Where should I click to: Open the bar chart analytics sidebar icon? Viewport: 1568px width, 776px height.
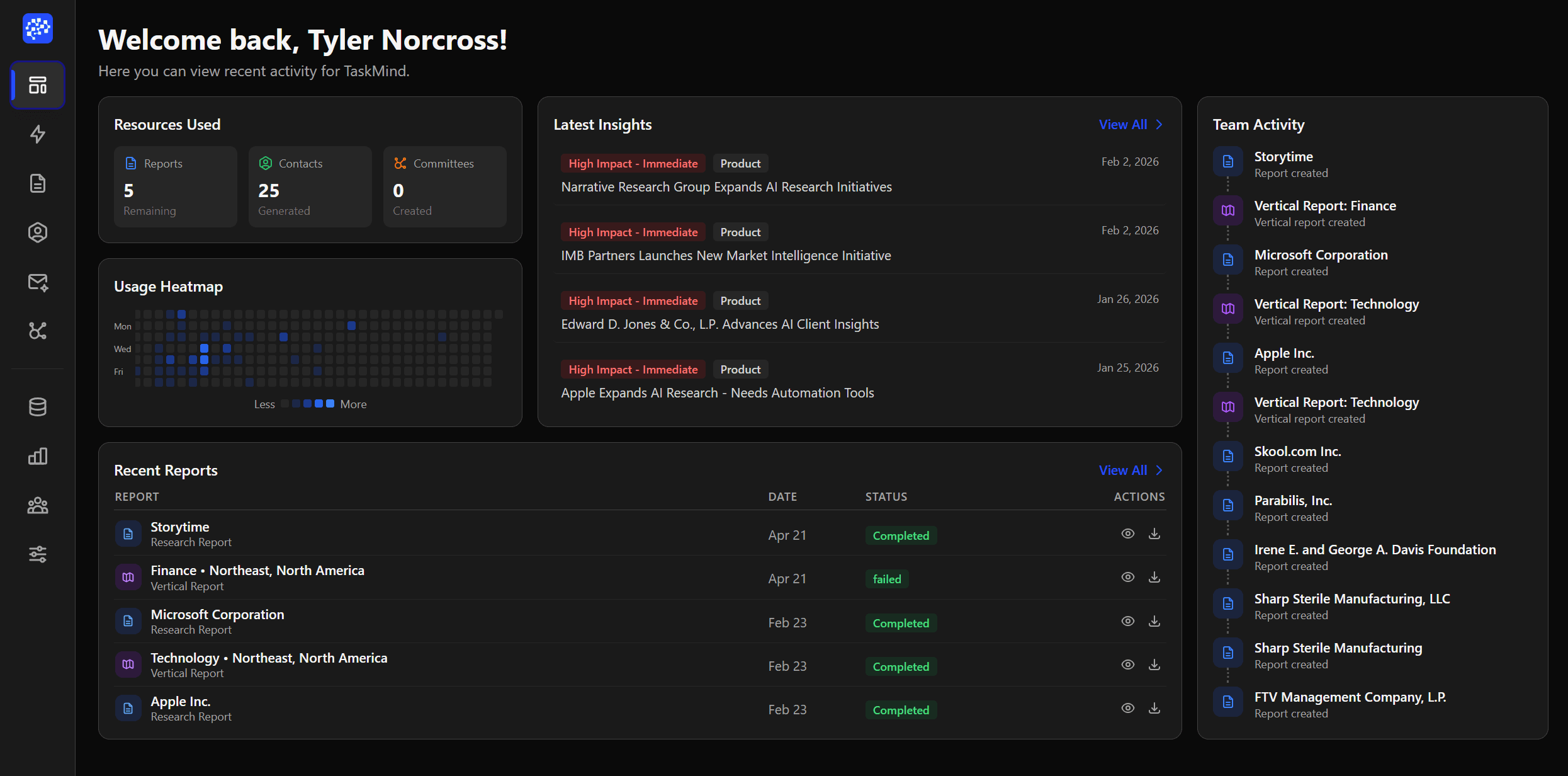38,456
